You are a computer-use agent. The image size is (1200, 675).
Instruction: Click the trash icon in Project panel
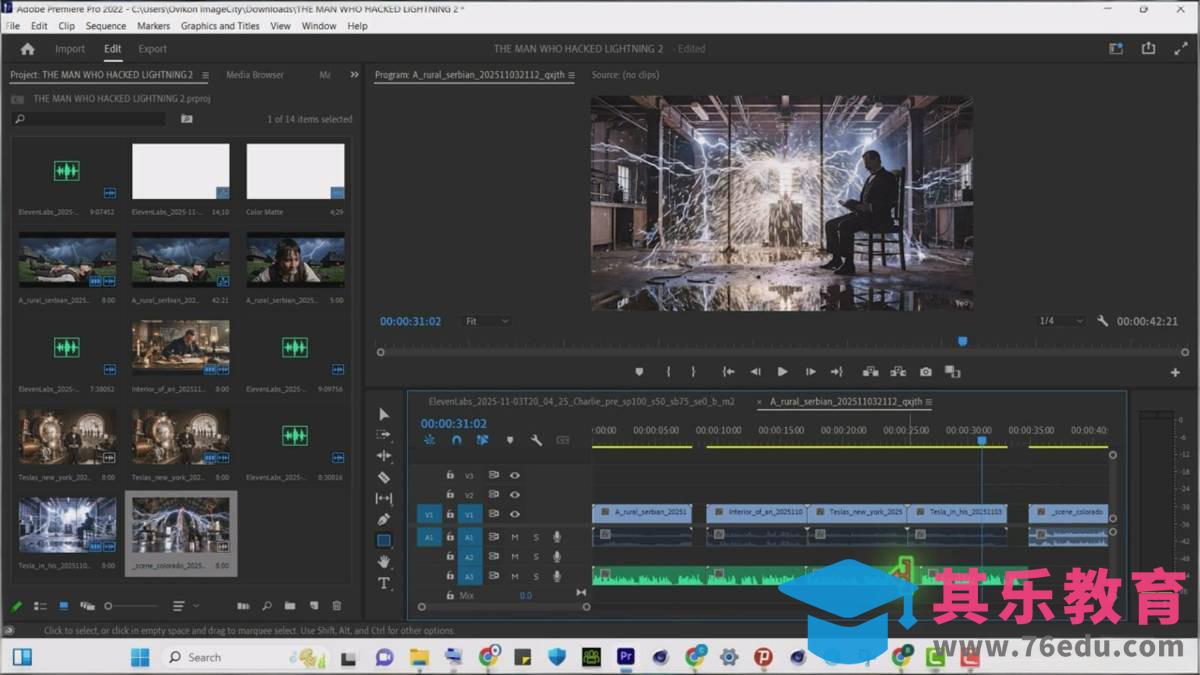pos(337,606)
